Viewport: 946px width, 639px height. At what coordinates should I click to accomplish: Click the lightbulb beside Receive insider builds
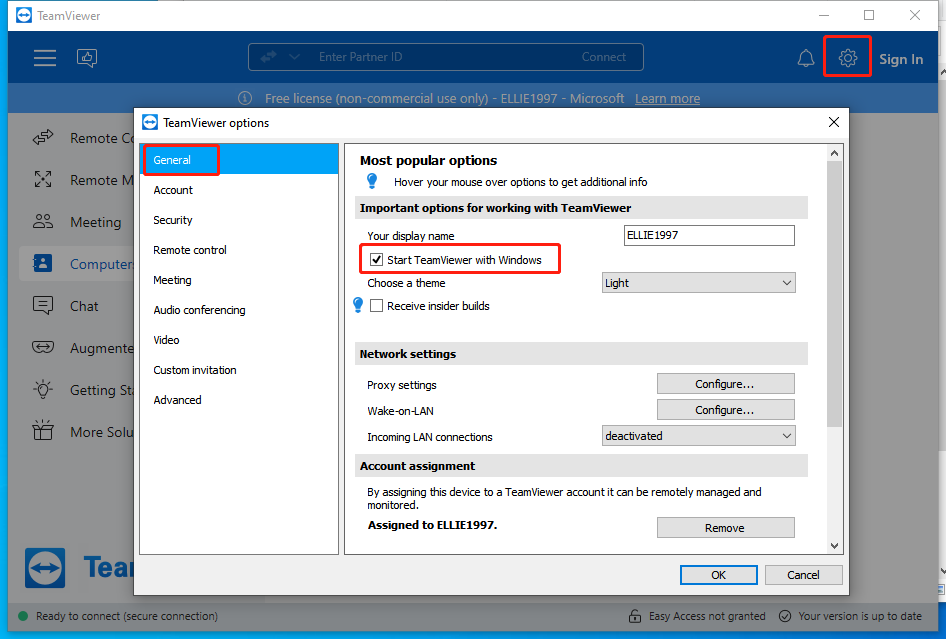[358, 305]
